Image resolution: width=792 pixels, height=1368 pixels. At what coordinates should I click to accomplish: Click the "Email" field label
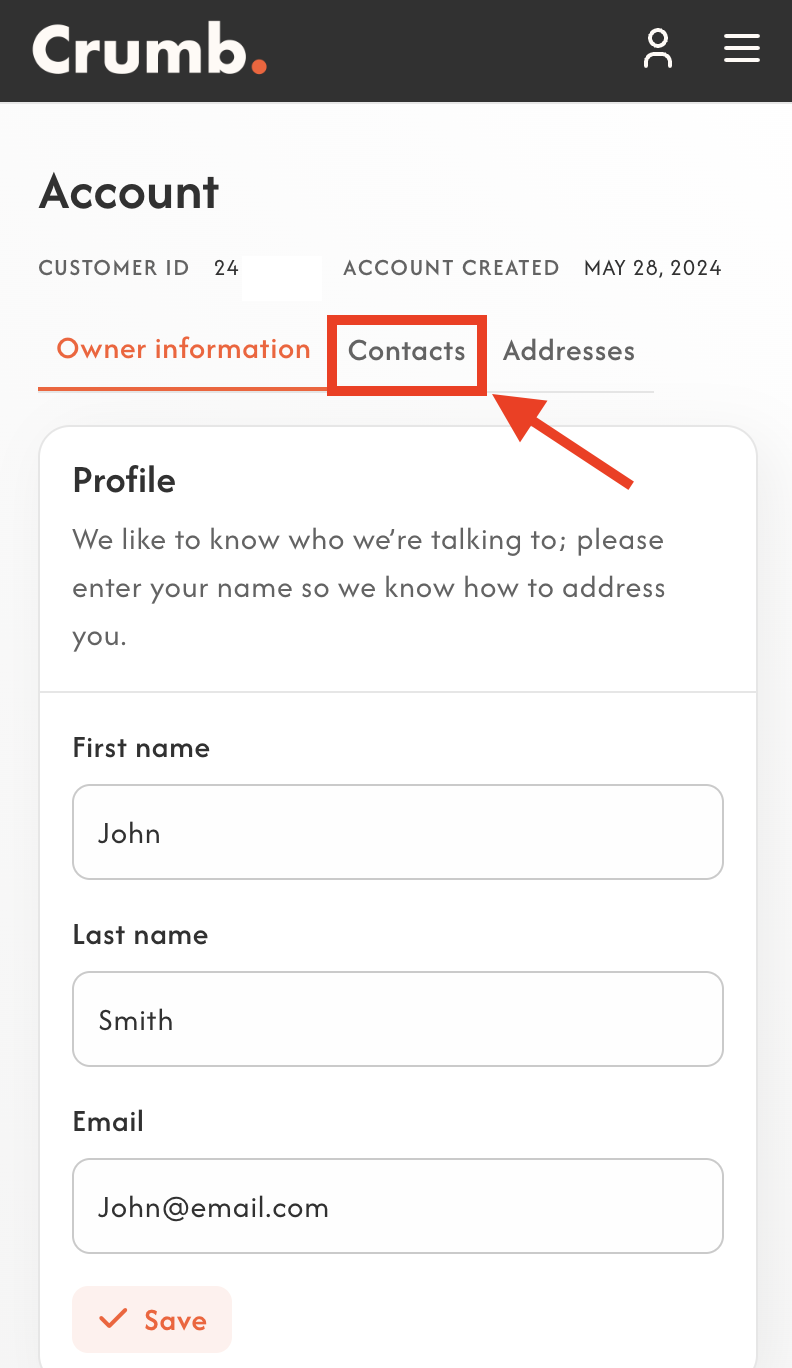108,1122
